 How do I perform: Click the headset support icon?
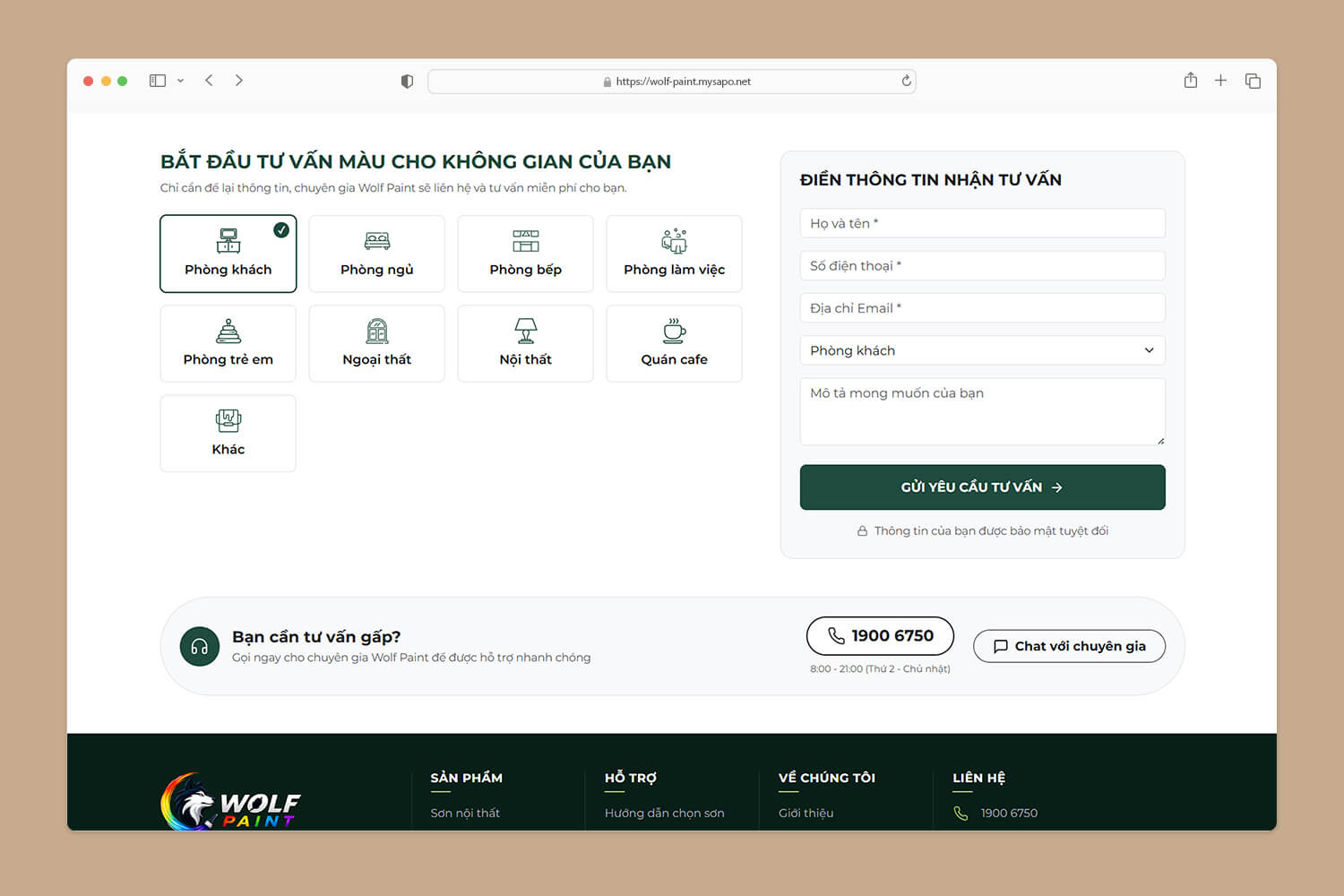point(200,646)
